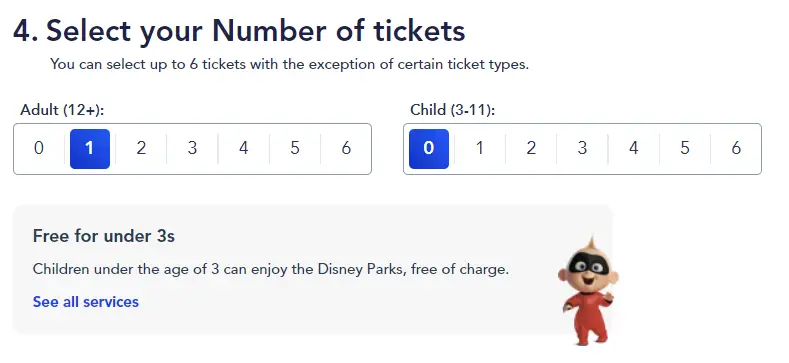The height and width of the screenshot is (363, 789).
Task: Open the See all services link
Action: pyautogui.click(x=86, y=302)
